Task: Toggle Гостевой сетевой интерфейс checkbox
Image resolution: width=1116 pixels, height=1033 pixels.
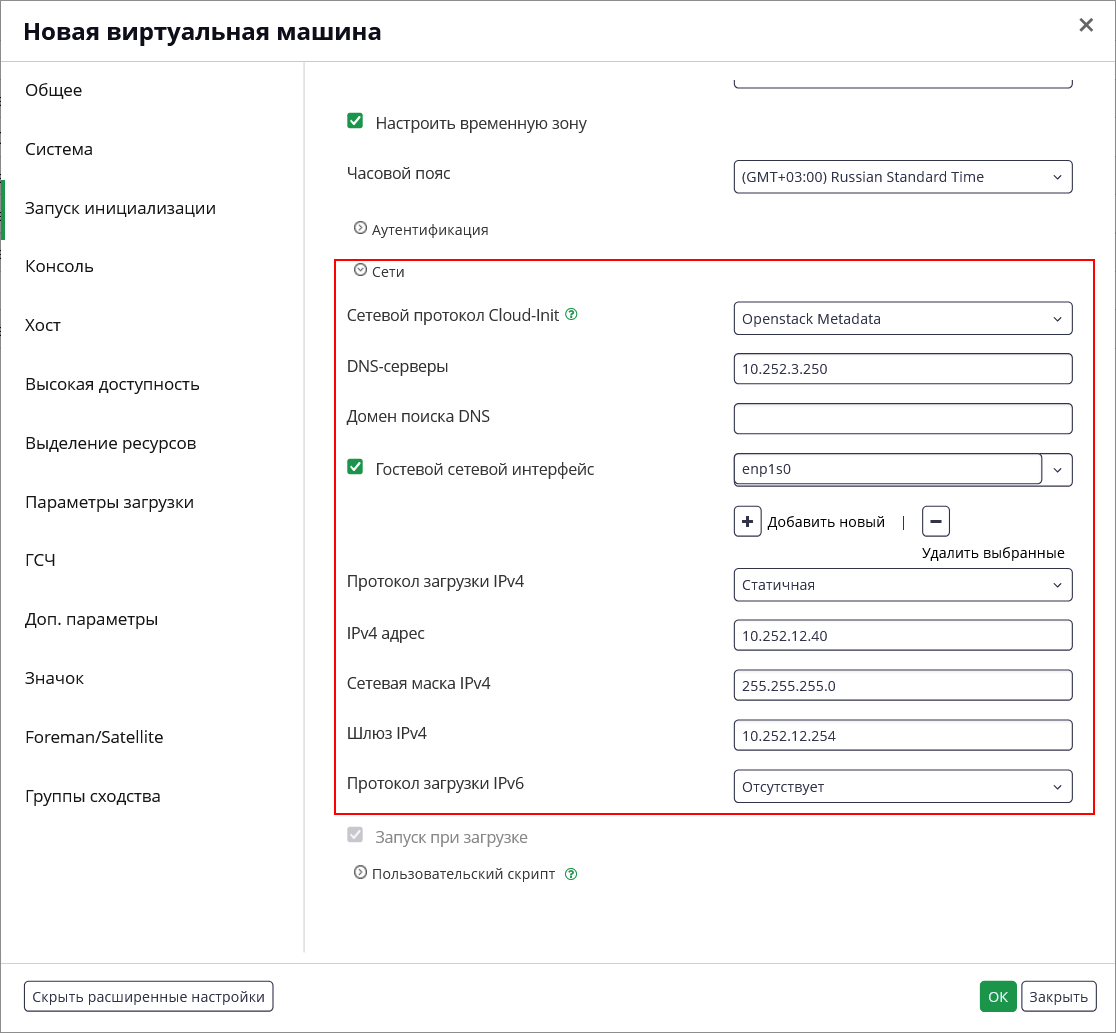Action: (x=355, y=467)
